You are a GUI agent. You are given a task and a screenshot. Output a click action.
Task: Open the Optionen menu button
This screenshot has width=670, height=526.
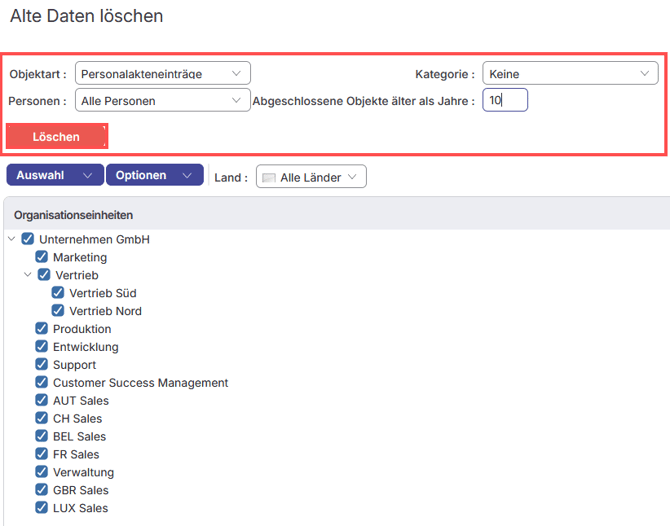pyautogui.click(x=154, y=175)
